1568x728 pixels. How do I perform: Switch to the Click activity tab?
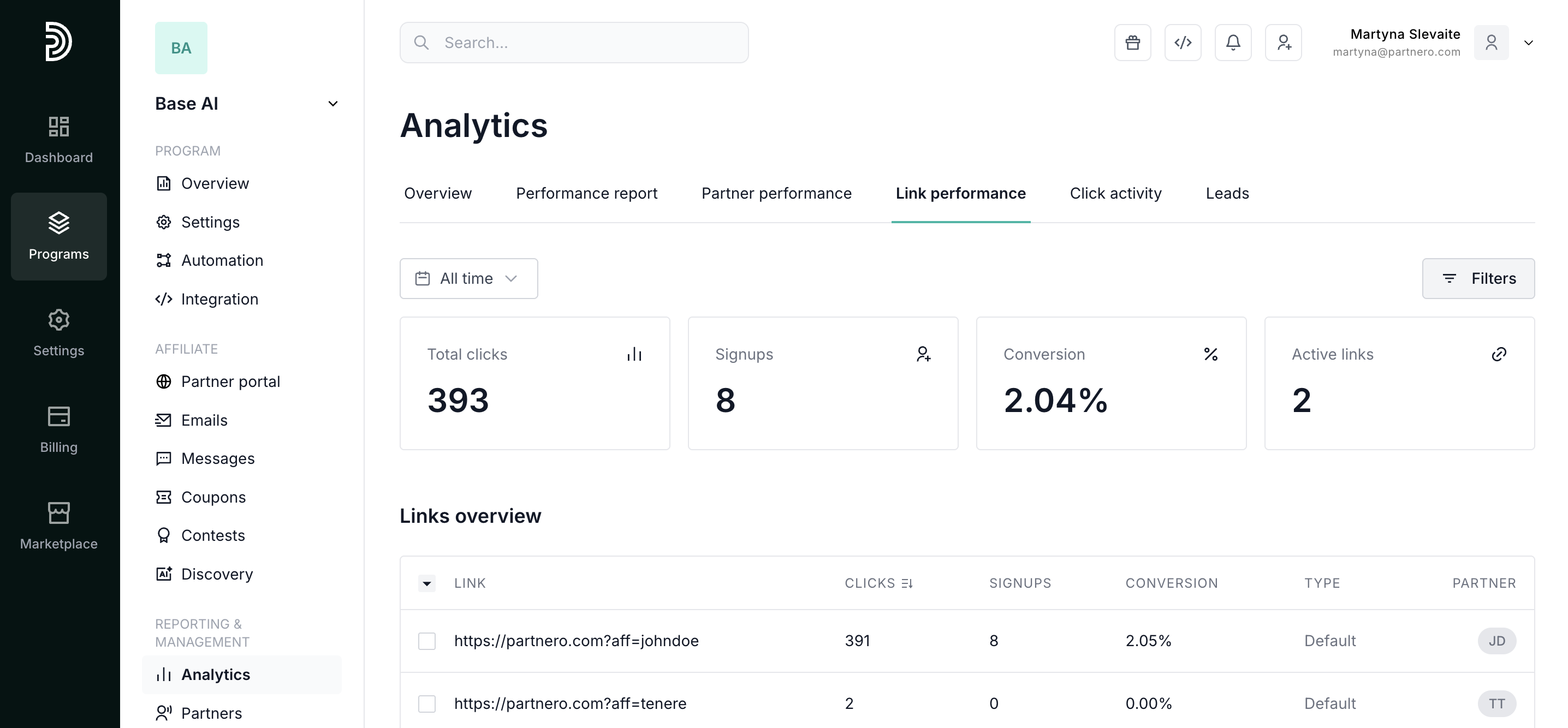click(x=1115, y=193)
